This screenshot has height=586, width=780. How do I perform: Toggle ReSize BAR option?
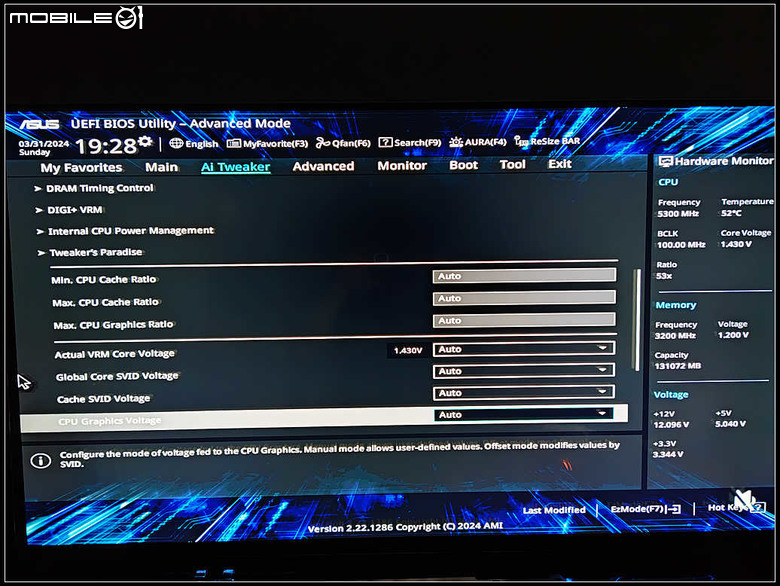click(547, 141)
